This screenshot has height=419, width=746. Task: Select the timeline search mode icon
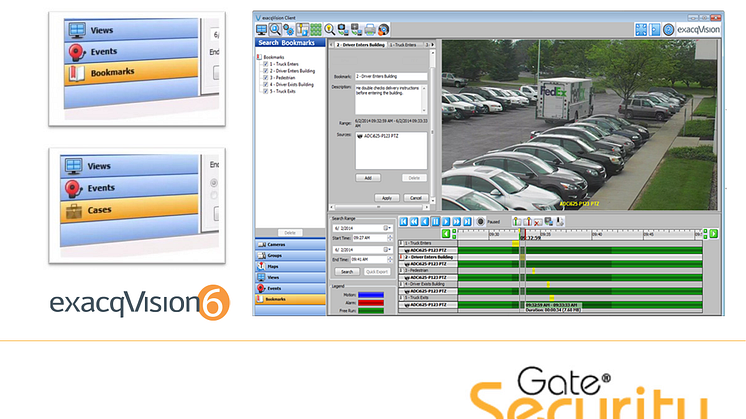pyautogui.click(x=302, y=29)
